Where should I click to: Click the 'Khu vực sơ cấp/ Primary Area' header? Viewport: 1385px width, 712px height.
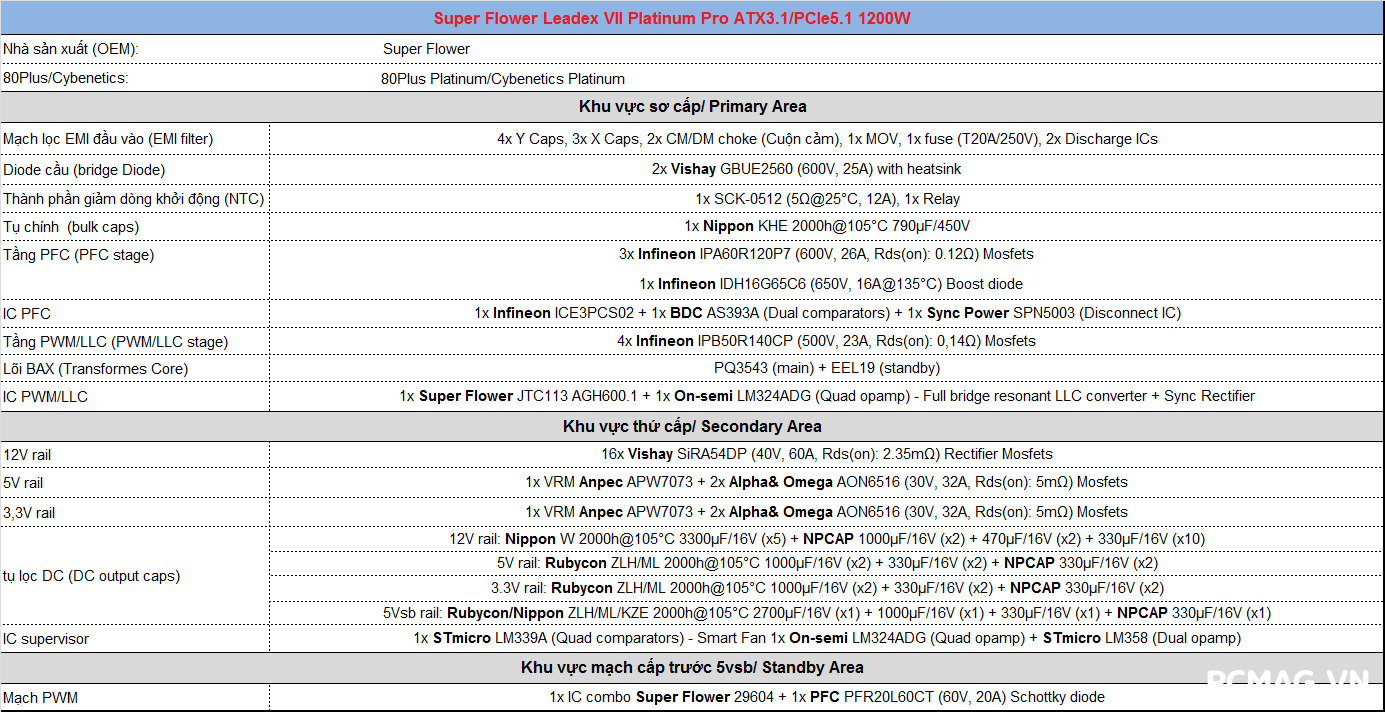pos(692,107)
